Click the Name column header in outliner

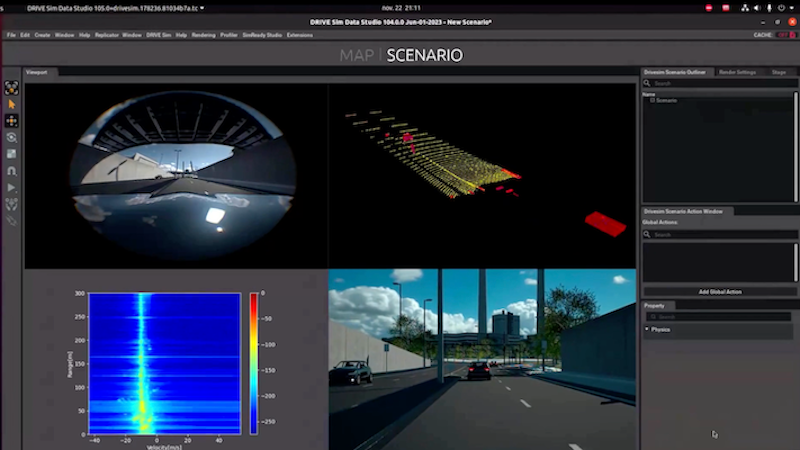648,94
